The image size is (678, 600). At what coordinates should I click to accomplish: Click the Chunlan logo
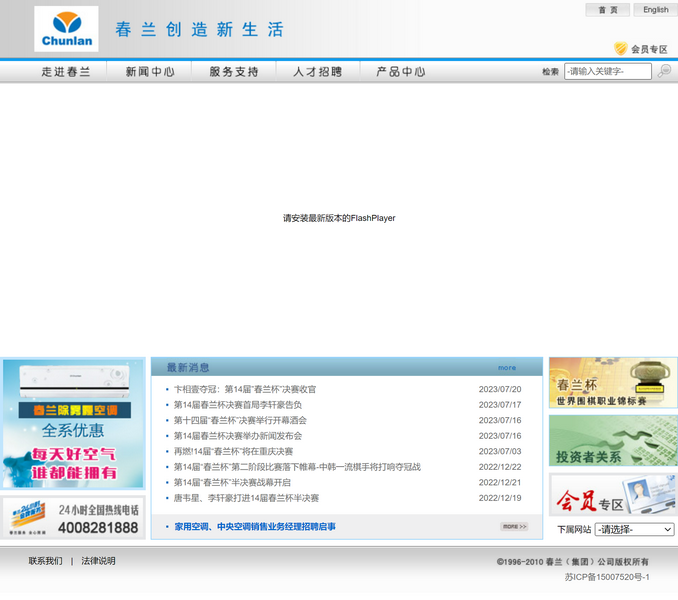66,29
